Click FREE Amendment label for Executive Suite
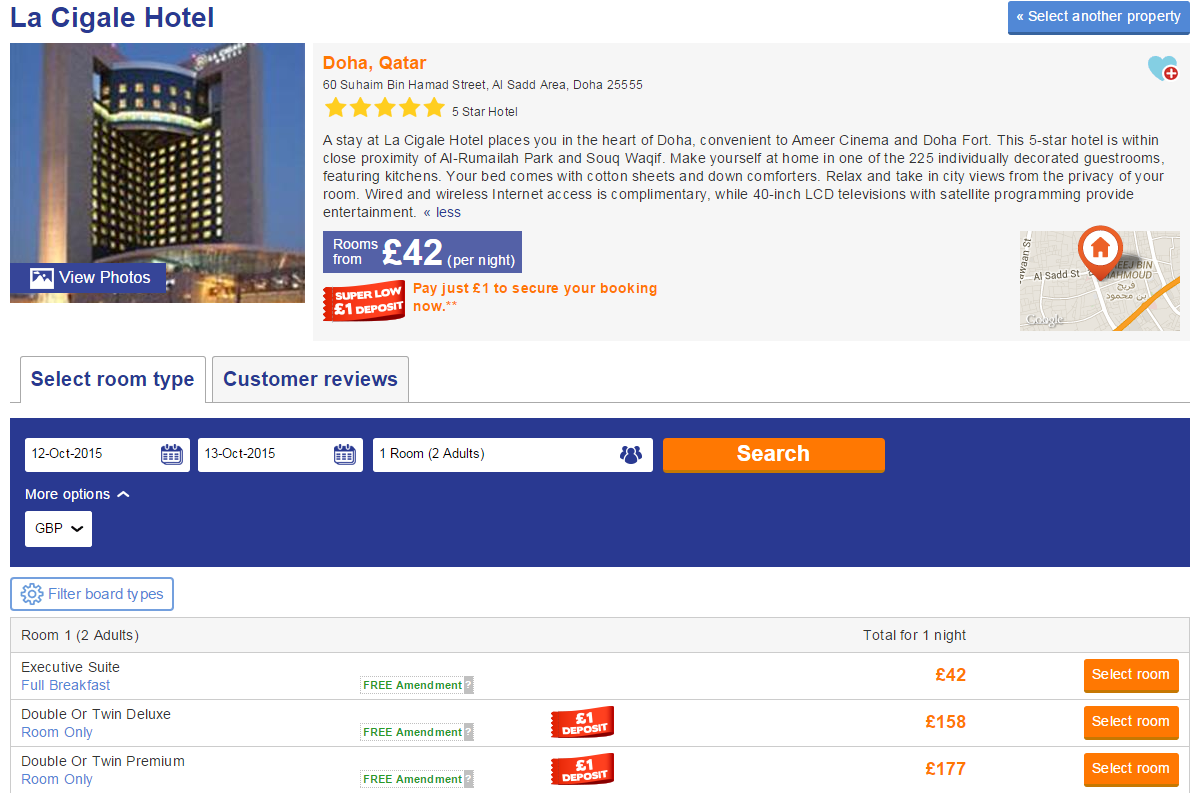This screenshot has height=793, width=1198. (413, 685)
